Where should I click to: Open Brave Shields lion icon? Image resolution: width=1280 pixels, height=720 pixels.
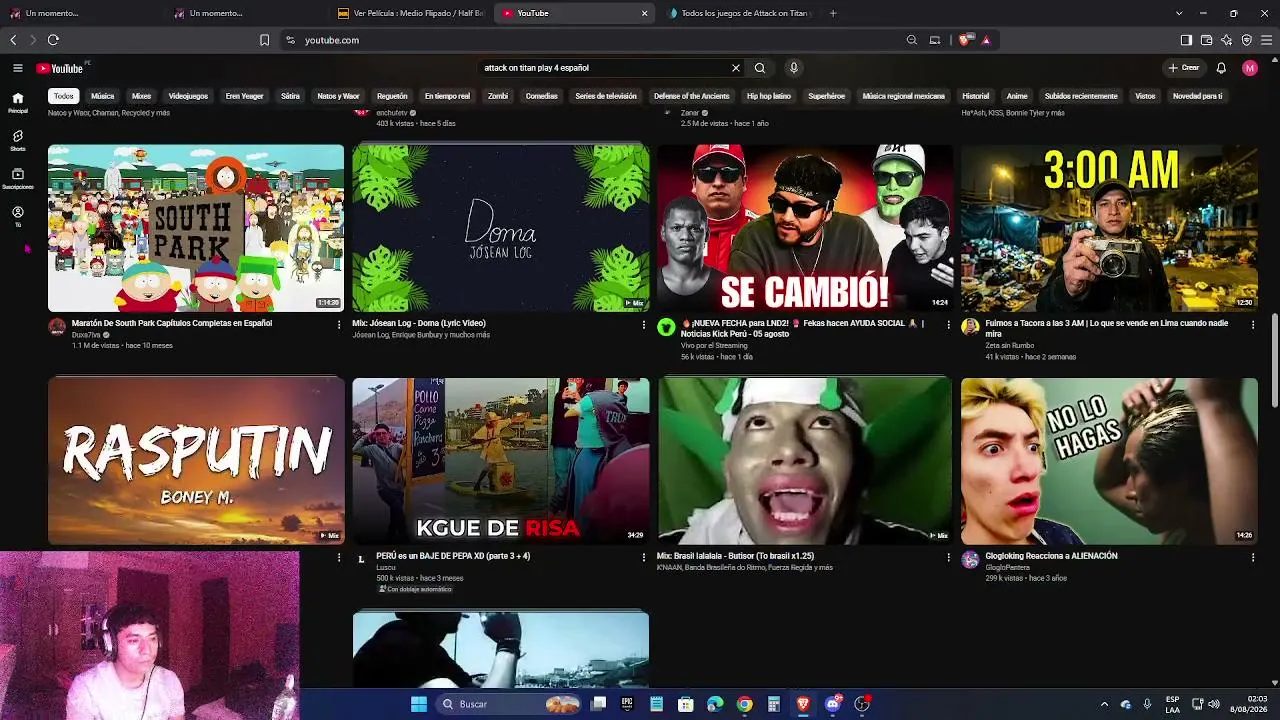964,40
